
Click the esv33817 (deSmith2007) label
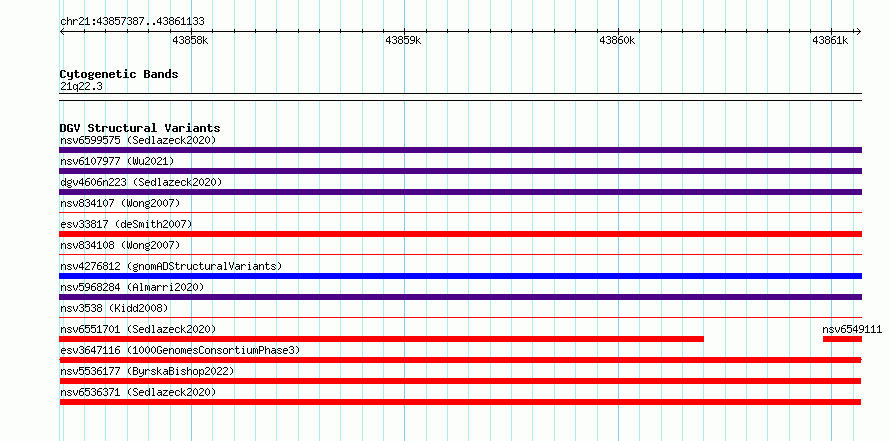[x=126, y=224]
